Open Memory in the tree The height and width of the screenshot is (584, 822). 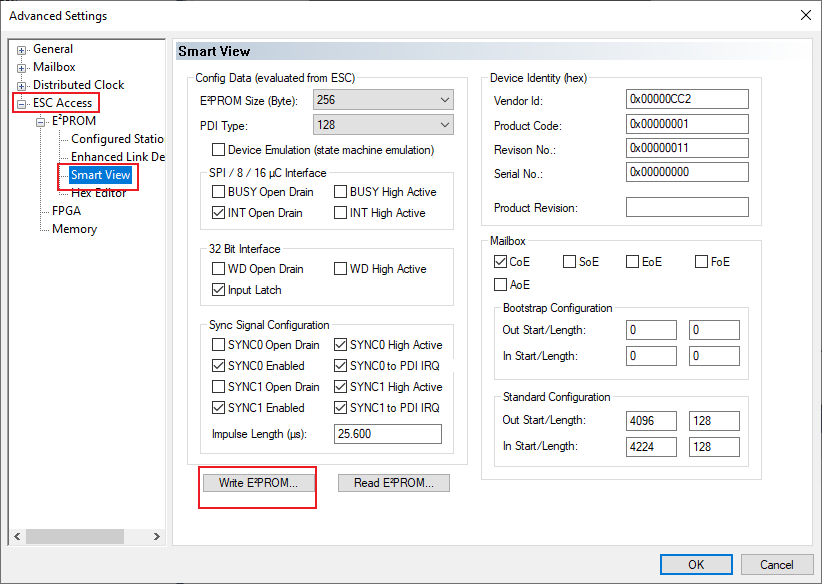click(x=74, y=229)
